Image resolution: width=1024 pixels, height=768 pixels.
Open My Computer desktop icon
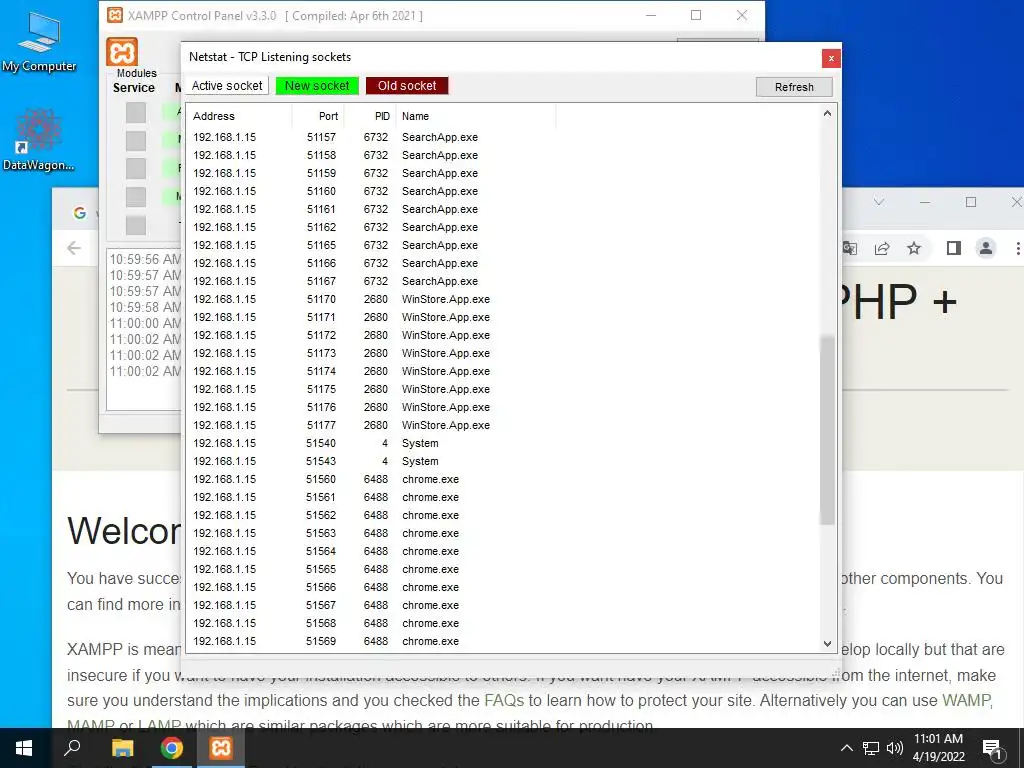click(39, 42)
